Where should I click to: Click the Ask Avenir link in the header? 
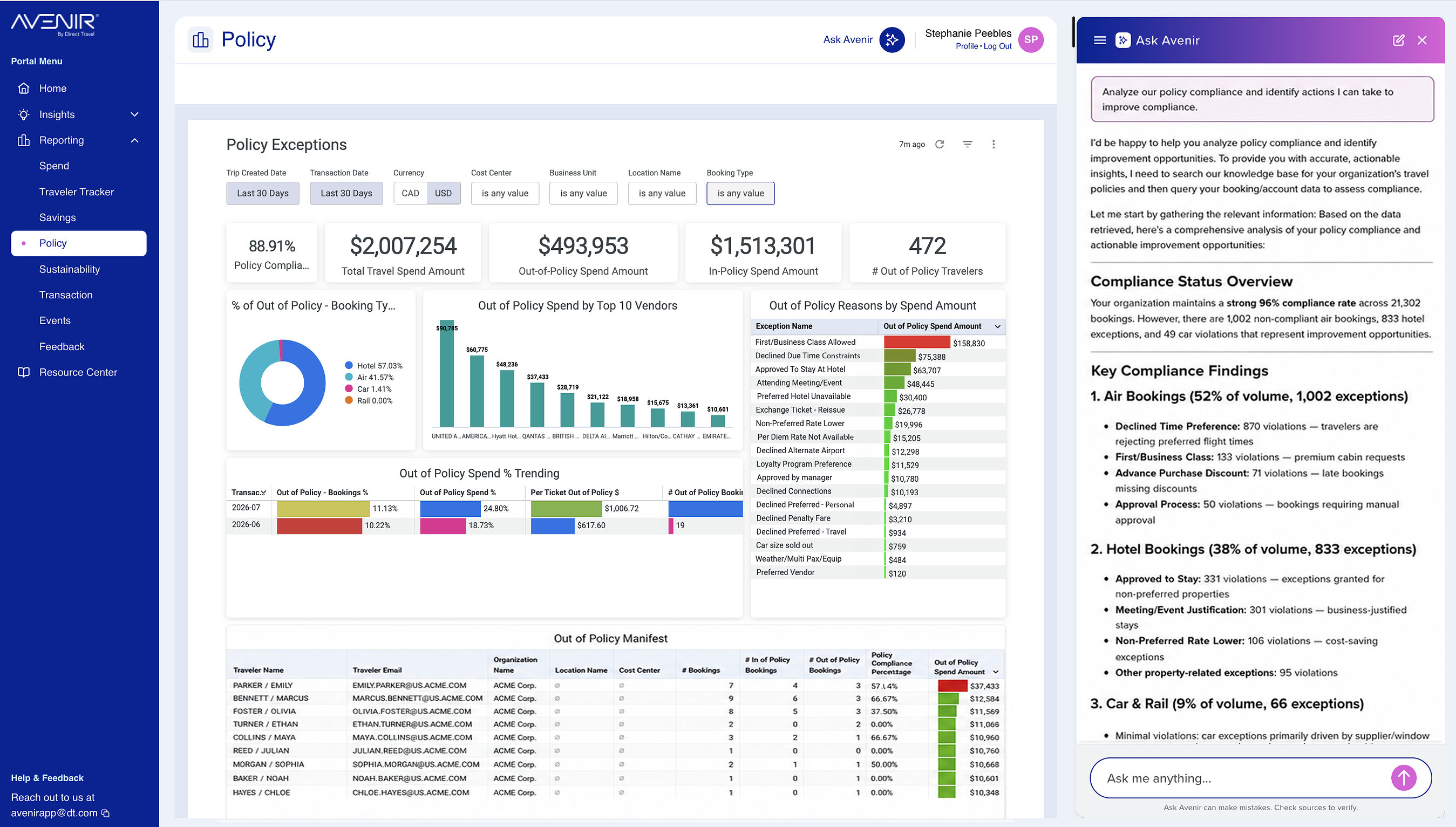(848, 40)
